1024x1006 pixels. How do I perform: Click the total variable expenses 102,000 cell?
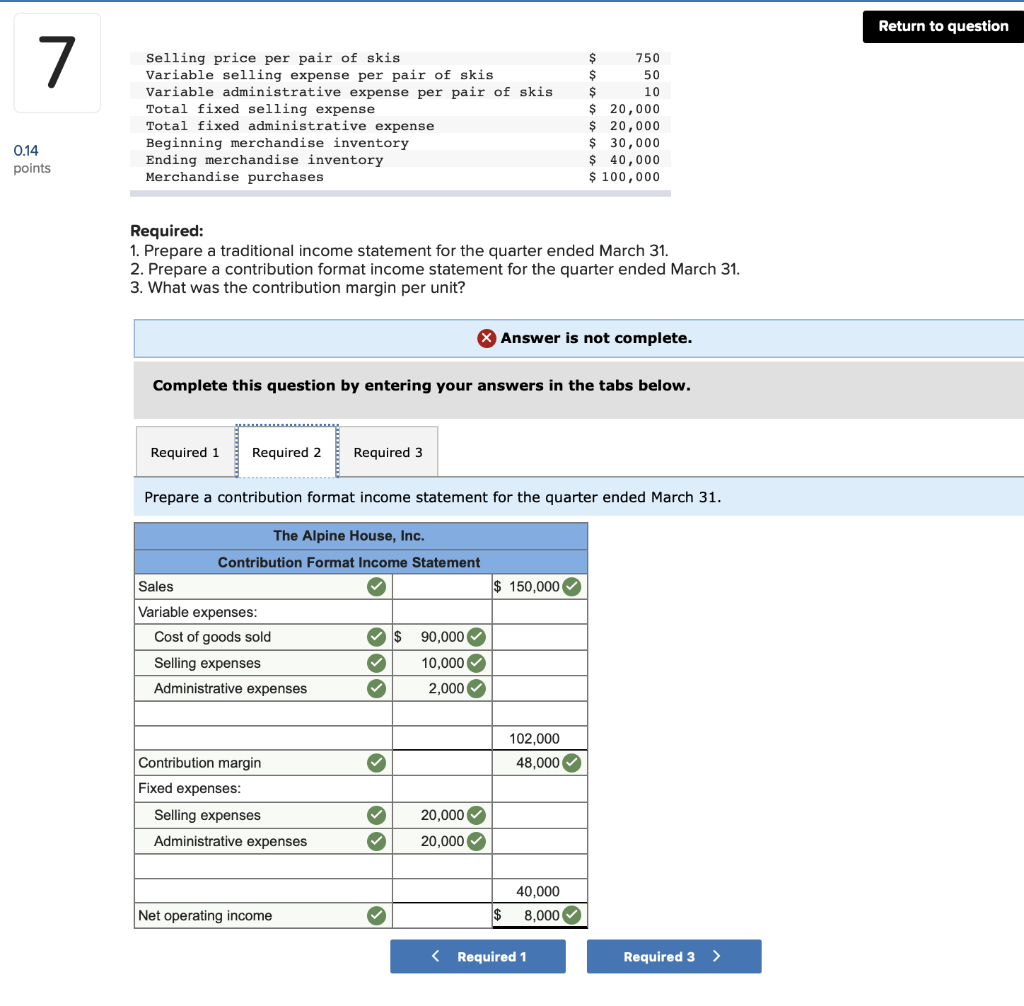point(539,738)
